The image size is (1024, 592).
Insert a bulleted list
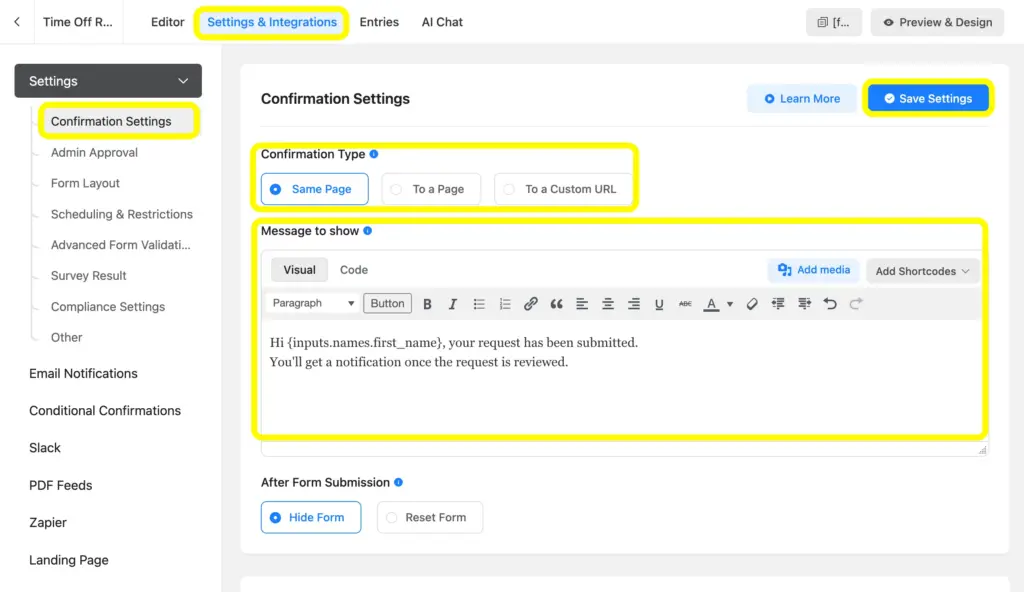click(x=479, y=304)
